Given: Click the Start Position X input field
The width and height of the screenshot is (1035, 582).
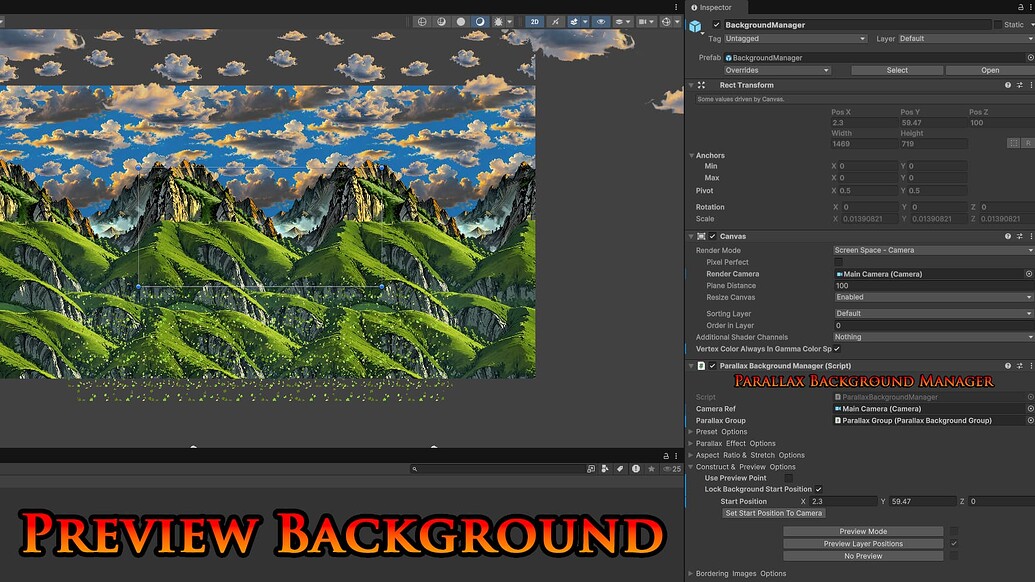Looking at the screenshot, I should (840, 501).
